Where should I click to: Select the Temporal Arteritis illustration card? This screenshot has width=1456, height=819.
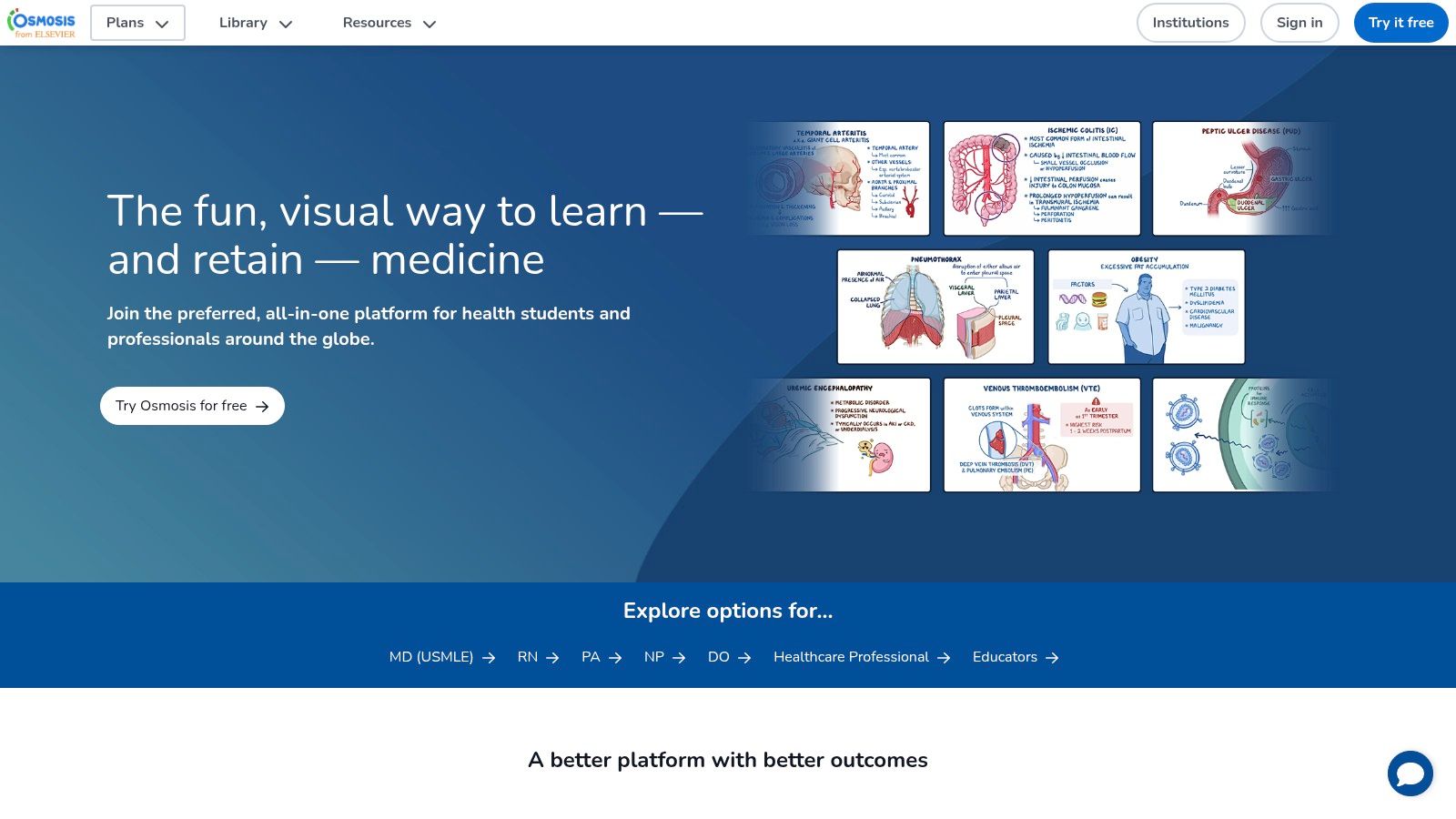[839, 178]
